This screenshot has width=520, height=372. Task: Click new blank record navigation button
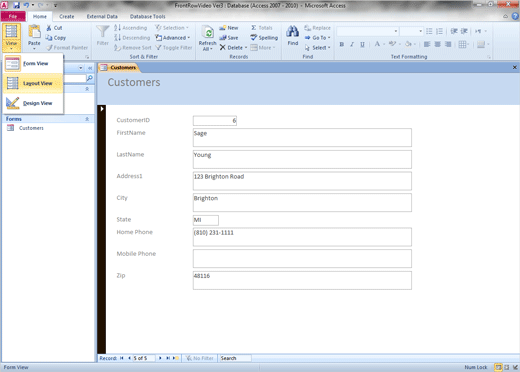(x=176, y=358)
